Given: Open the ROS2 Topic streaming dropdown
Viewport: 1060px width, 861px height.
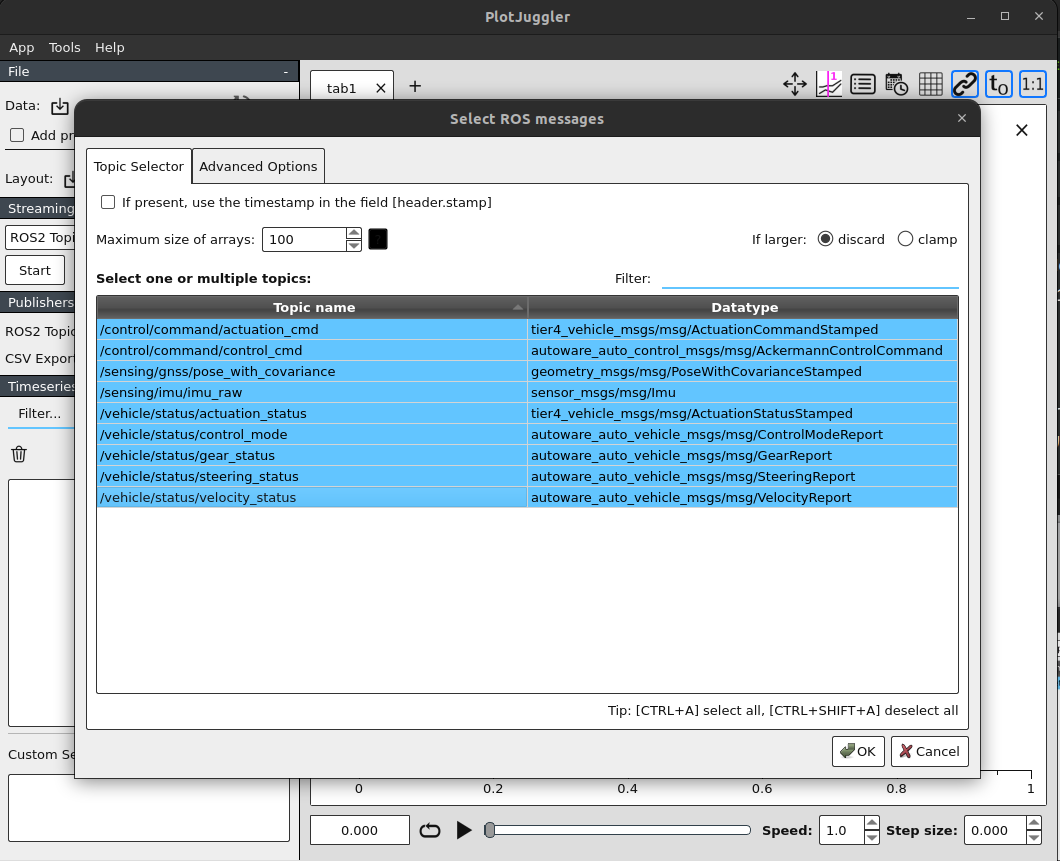Looking at the screenshot, I should (41, 238).
